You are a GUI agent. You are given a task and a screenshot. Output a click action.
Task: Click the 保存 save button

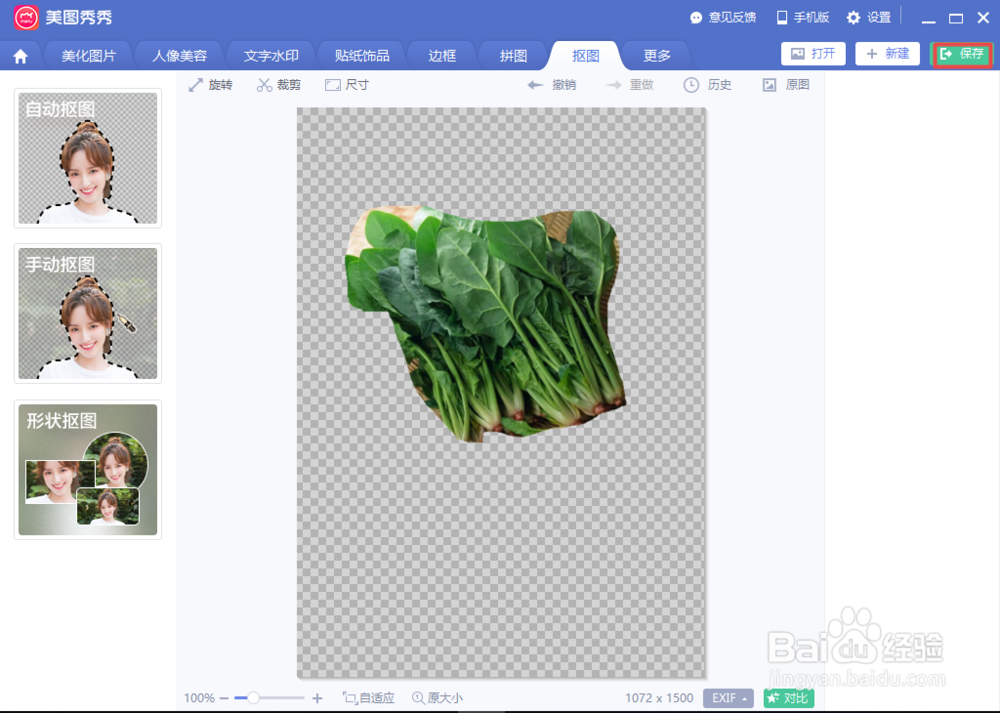(x=962, y=55)
